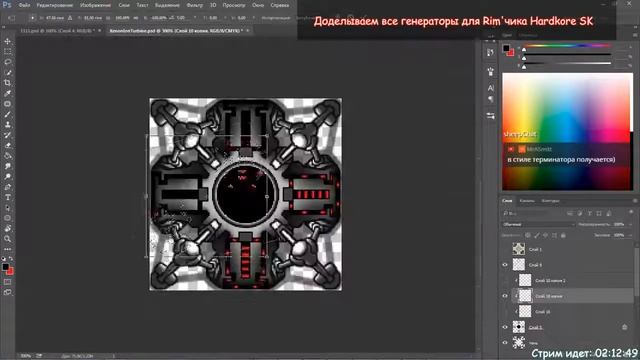
Task: Select the Magic Wand tool
Action: pyautogui.click(x=7, y=73)
